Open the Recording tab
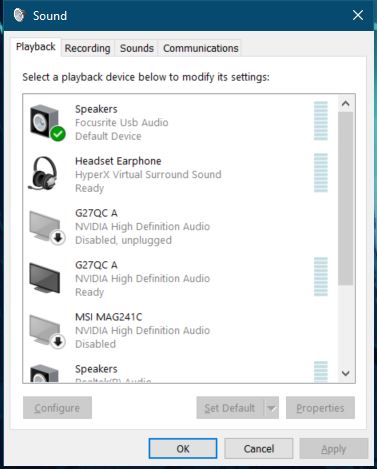Image resolution: width=377 pixels, height=469 pixels. click(x=87, y=48)
